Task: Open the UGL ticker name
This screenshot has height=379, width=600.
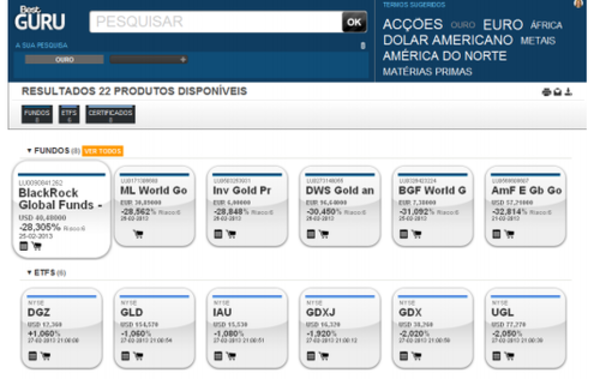Action: click(502, 312)
